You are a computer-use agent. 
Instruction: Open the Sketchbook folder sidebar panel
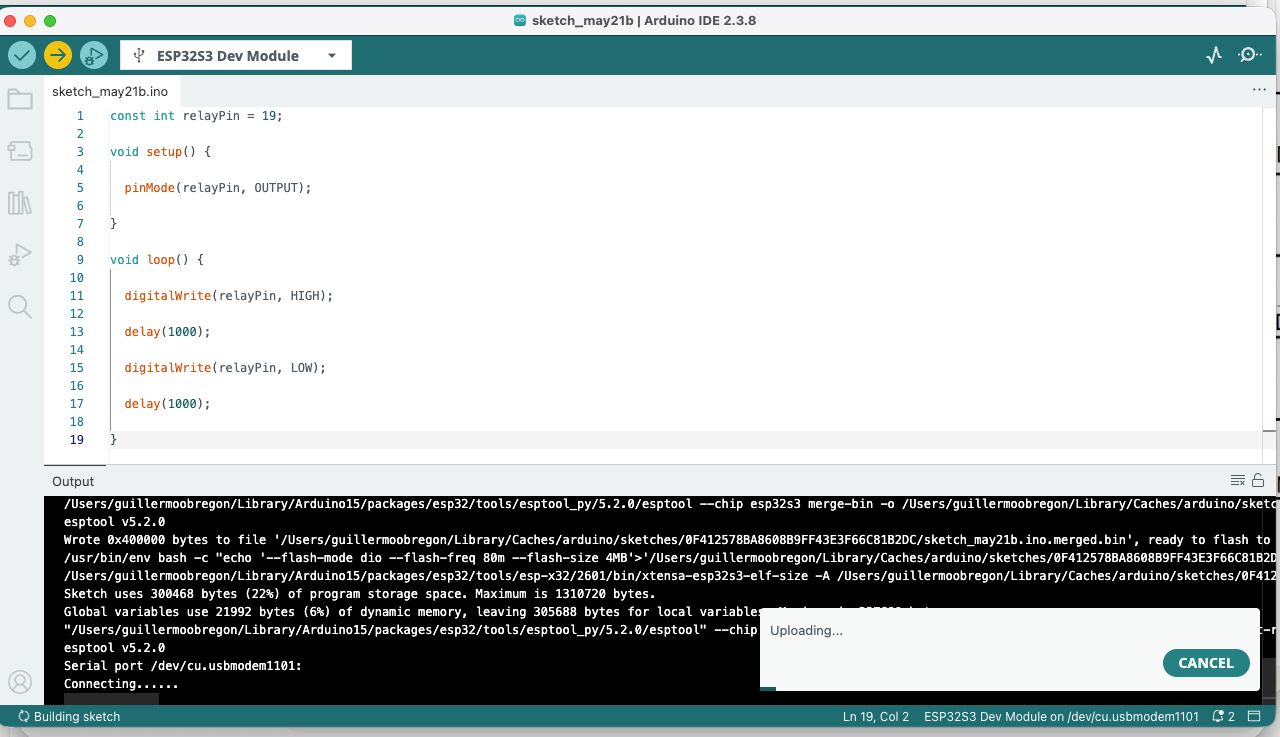[20, 99]
